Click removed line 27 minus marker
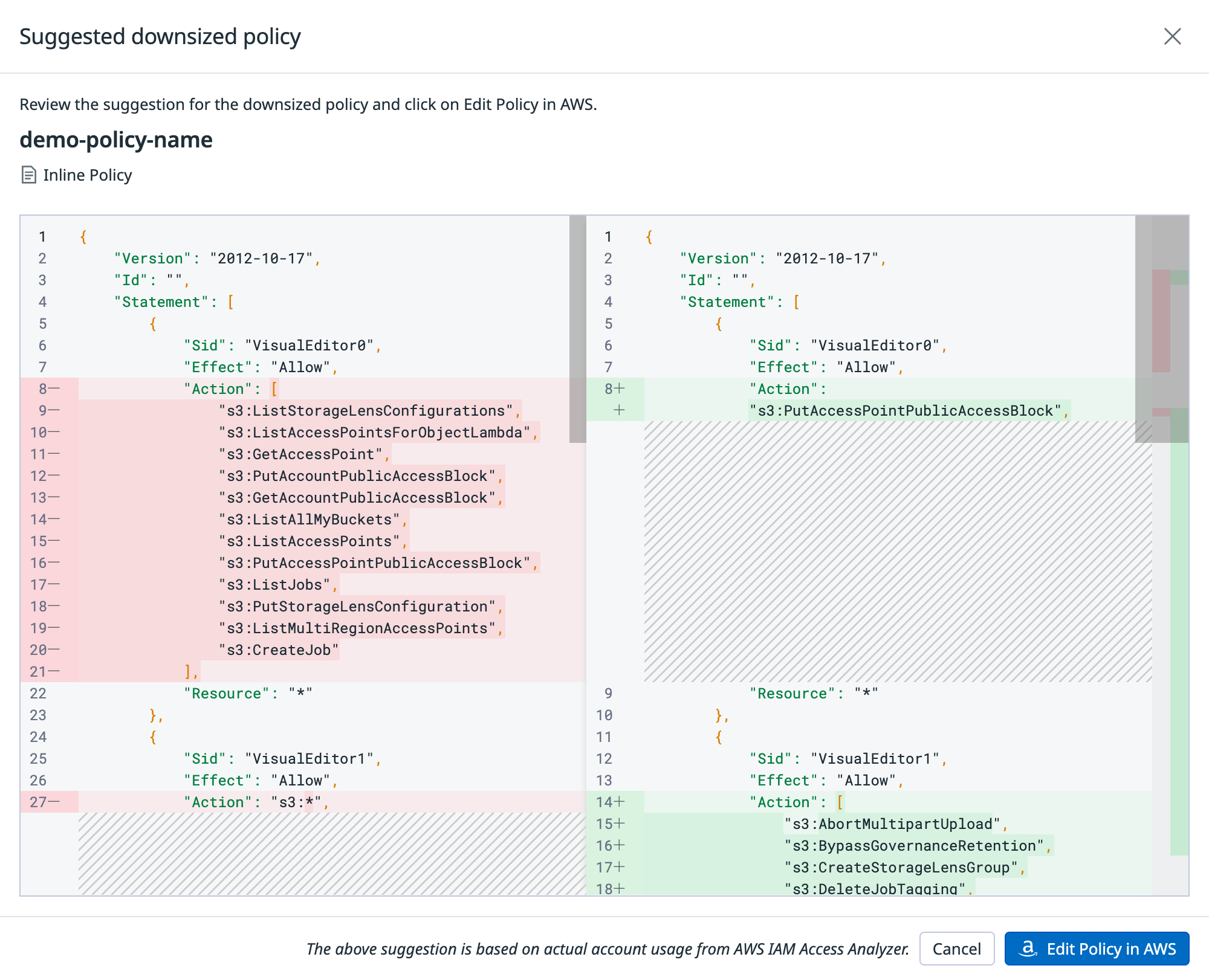 pos(54,802)
